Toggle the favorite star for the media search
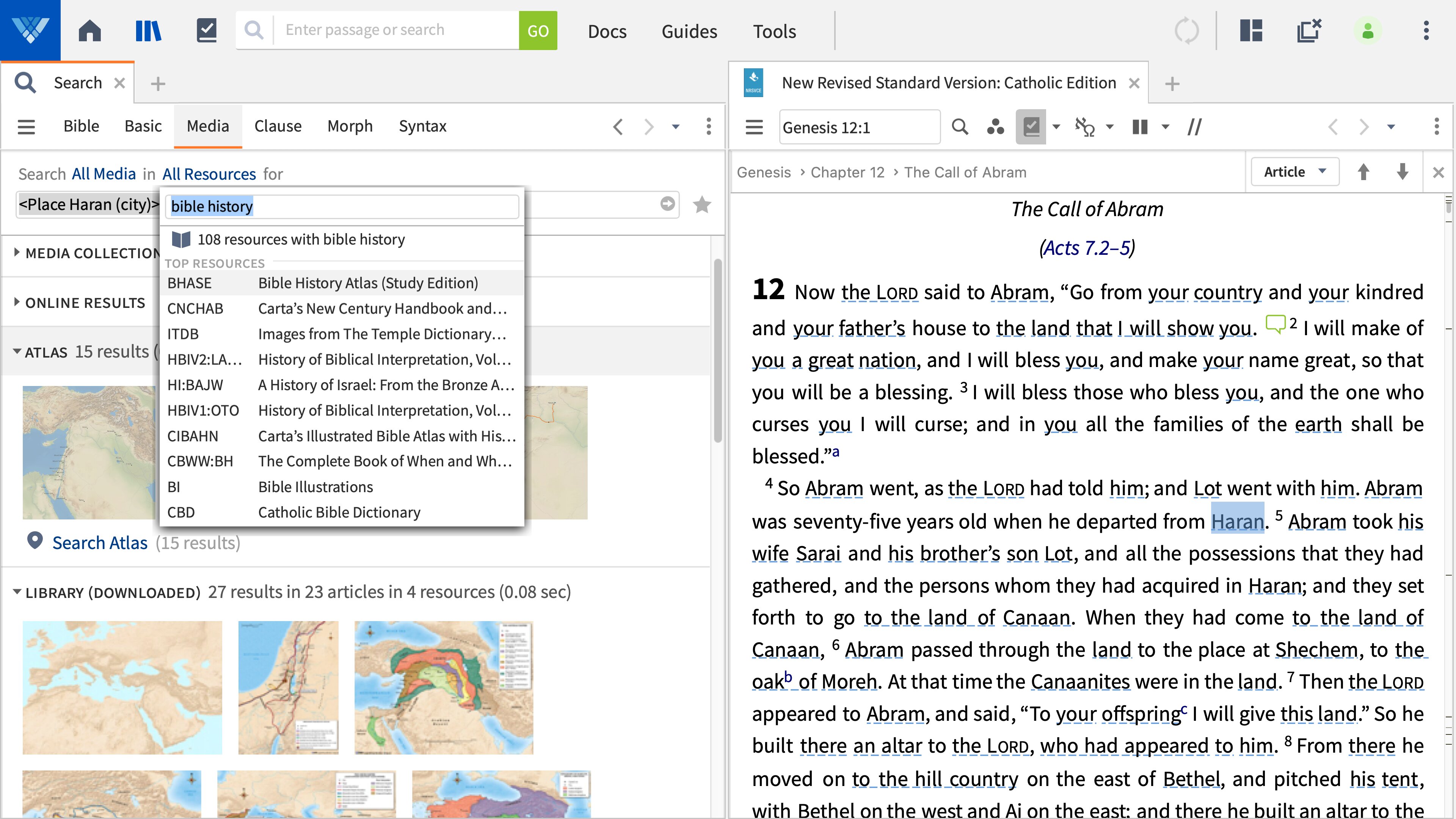Viewport: 1456px width, 819px height. 702,205
